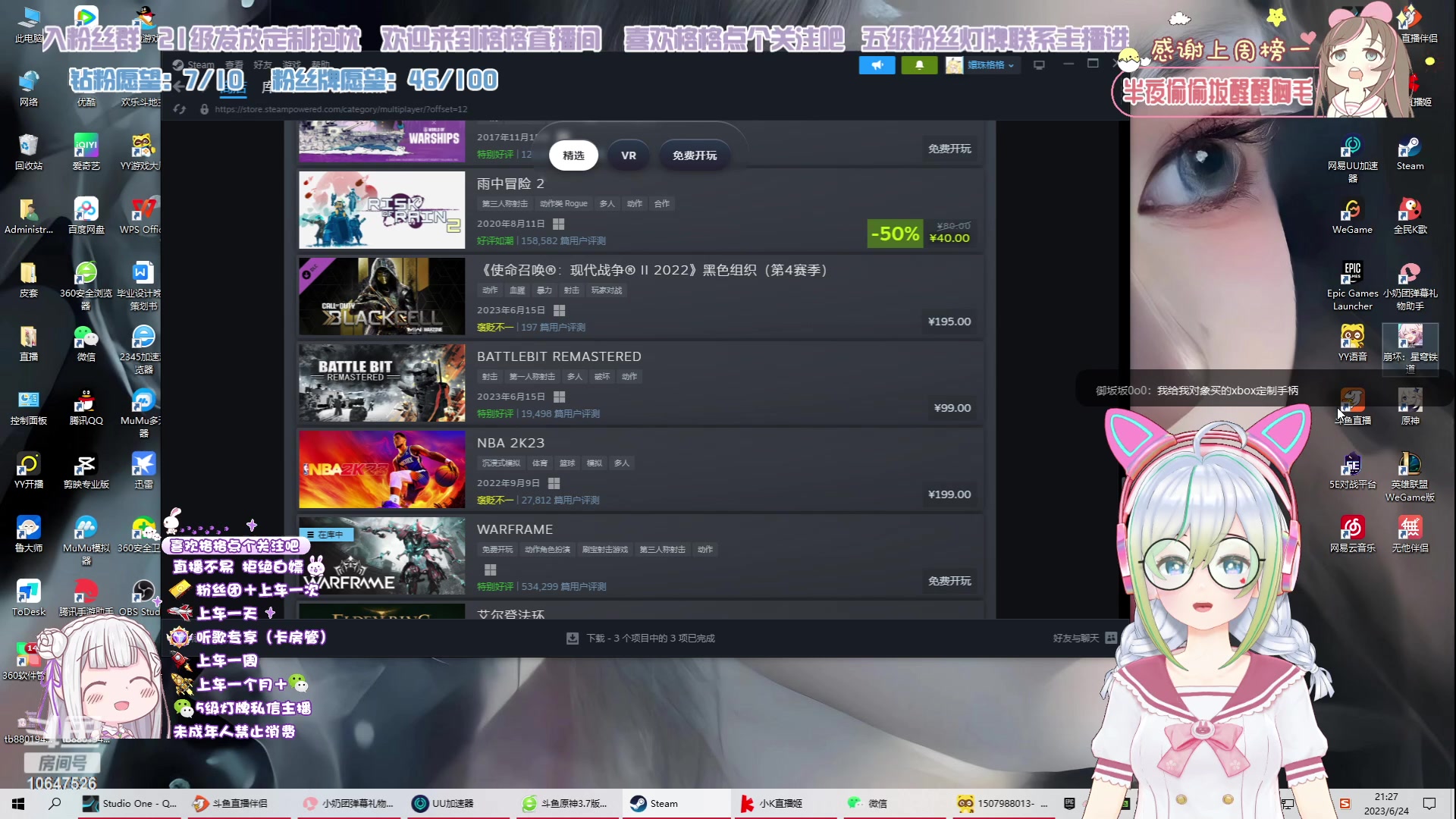Open the blue announcements megaphone button in Steam
Screen dimensions: 1456x819
click(x=877, y=65)
